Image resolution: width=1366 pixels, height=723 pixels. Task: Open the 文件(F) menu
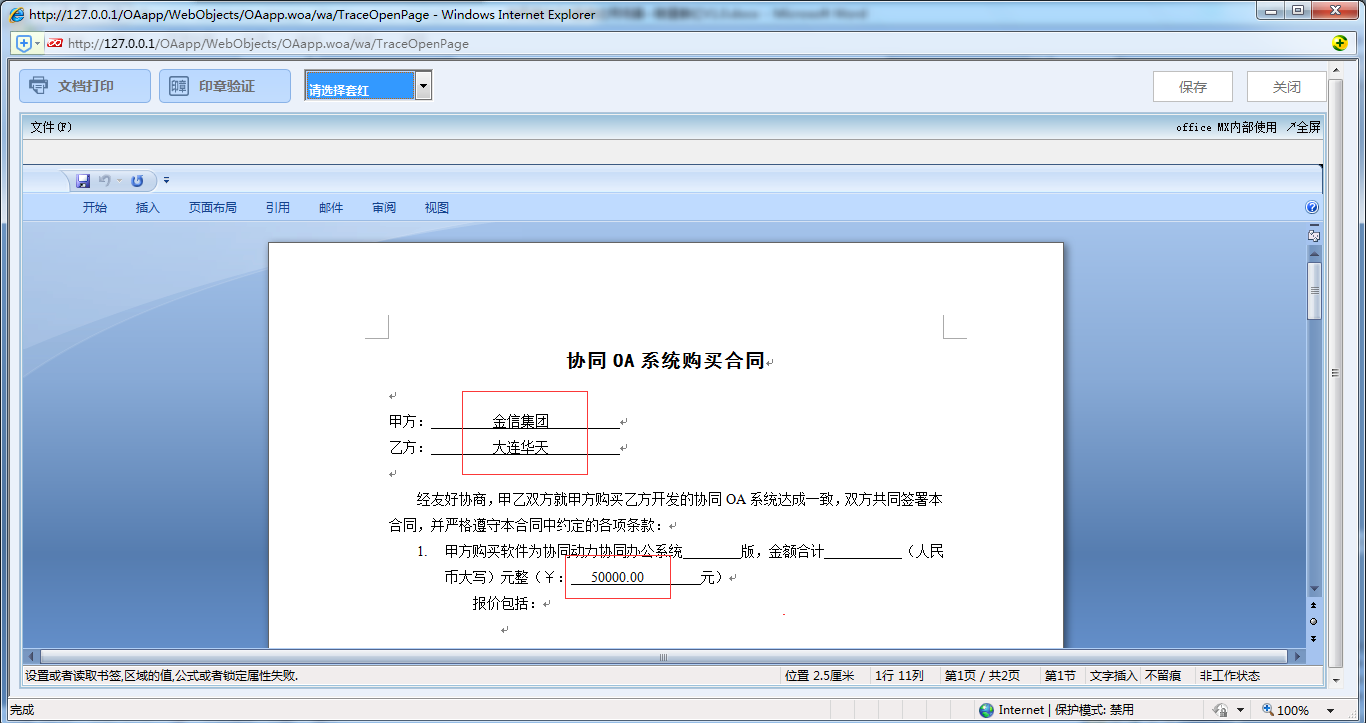(48, 127)
